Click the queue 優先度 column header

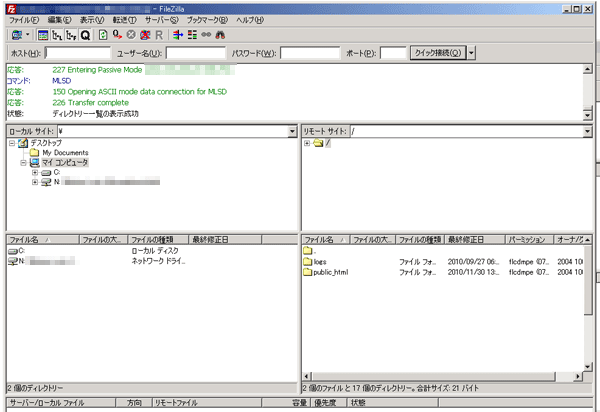(328, 402)
